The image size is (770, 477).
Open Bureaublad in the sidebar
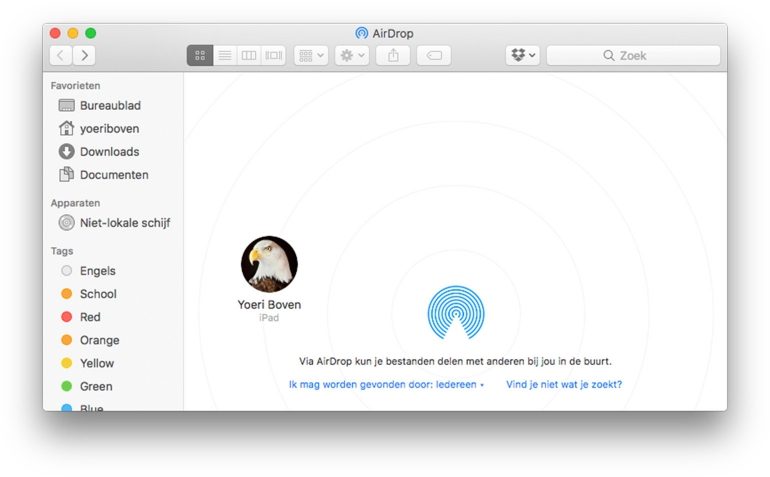[109, 106]
